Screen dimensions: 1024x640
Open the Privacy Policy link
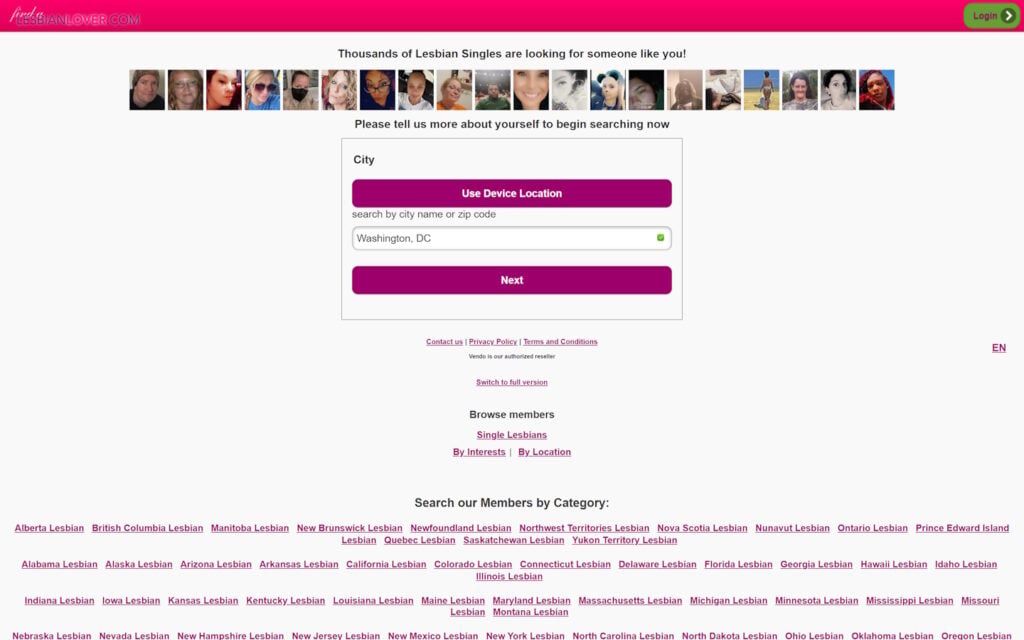click(492, 342)
